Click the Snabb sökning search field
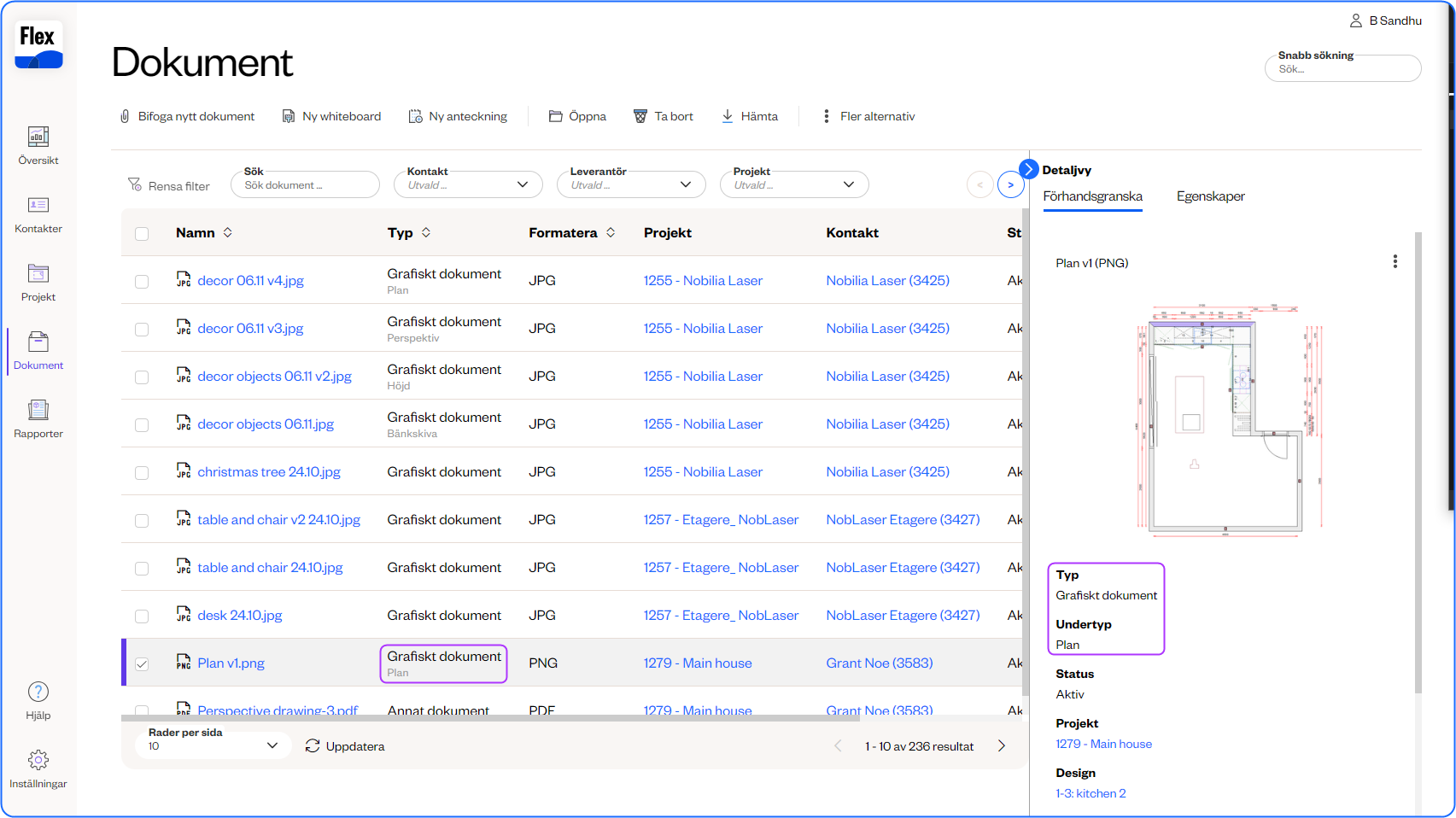The width and height of the screenshot is (1456, 818). [x=1342, y=69]
